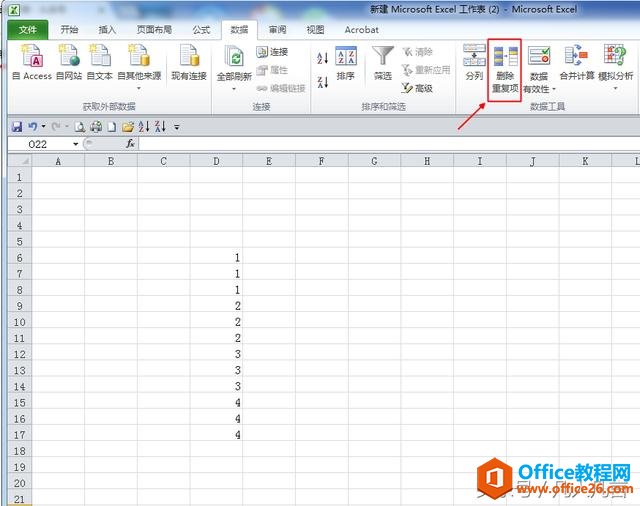Open the Refresh All dropdown arrow
This screenshot has height=506, width=640.
[234, 89]
